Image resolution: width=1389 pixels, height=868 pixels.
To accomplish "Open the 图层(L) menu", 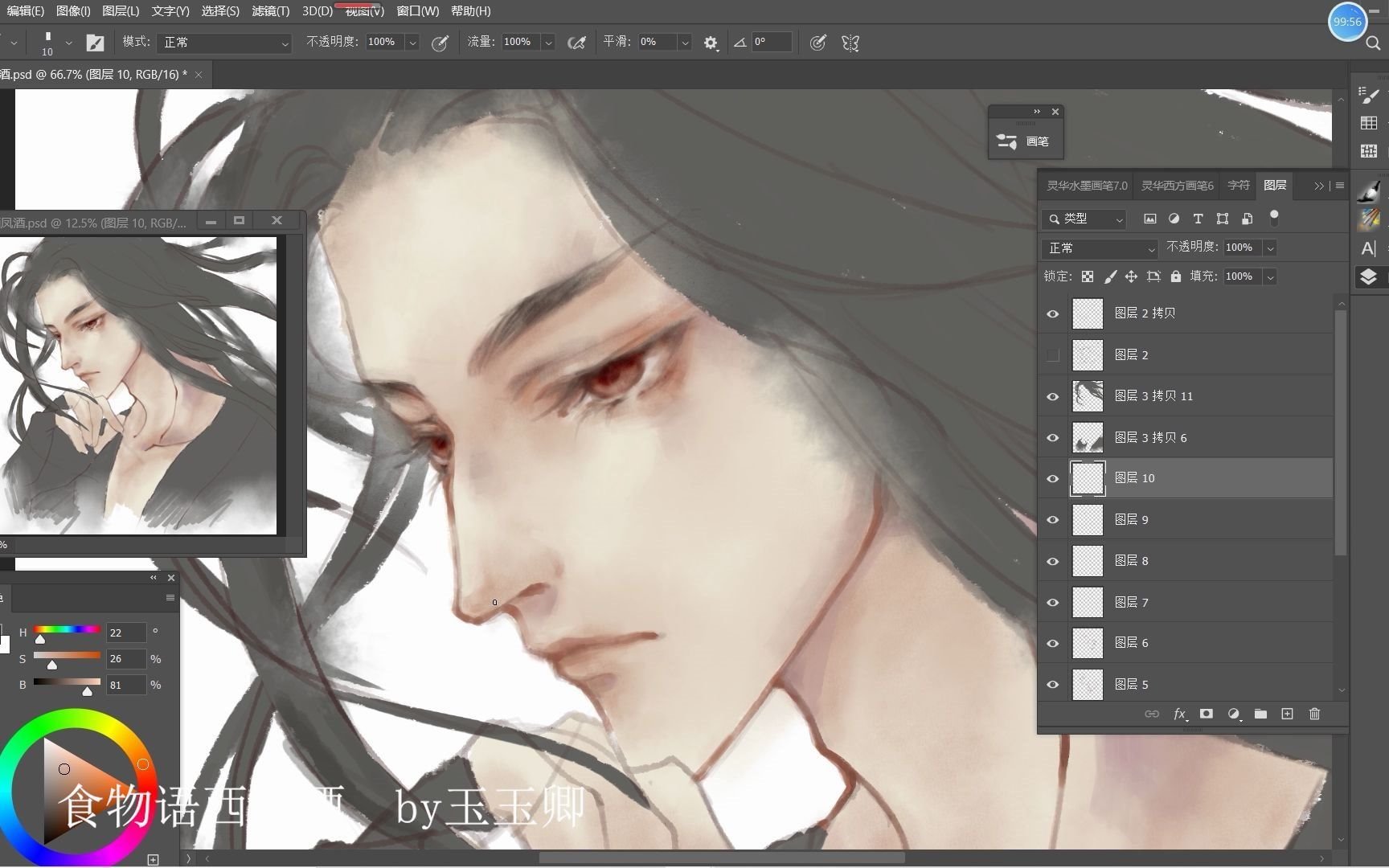I will coord(121,10).
